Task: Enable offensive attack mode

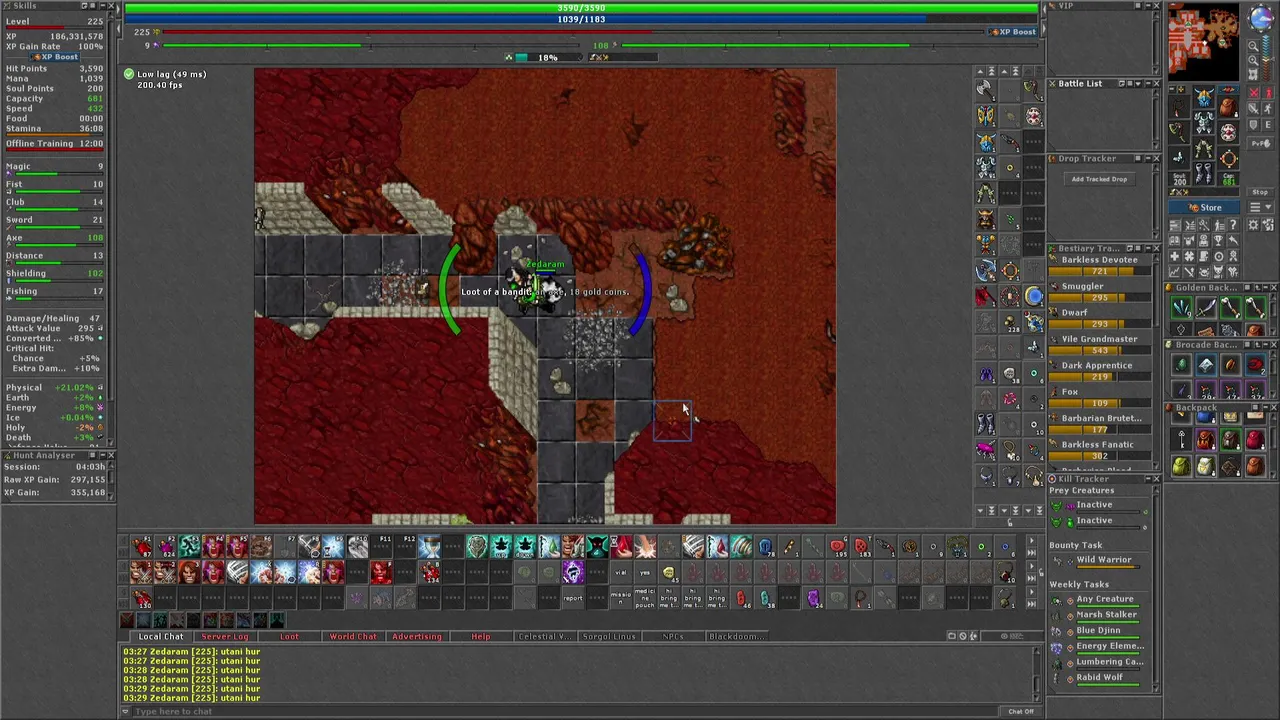Action: click(x=1254, y=92)
